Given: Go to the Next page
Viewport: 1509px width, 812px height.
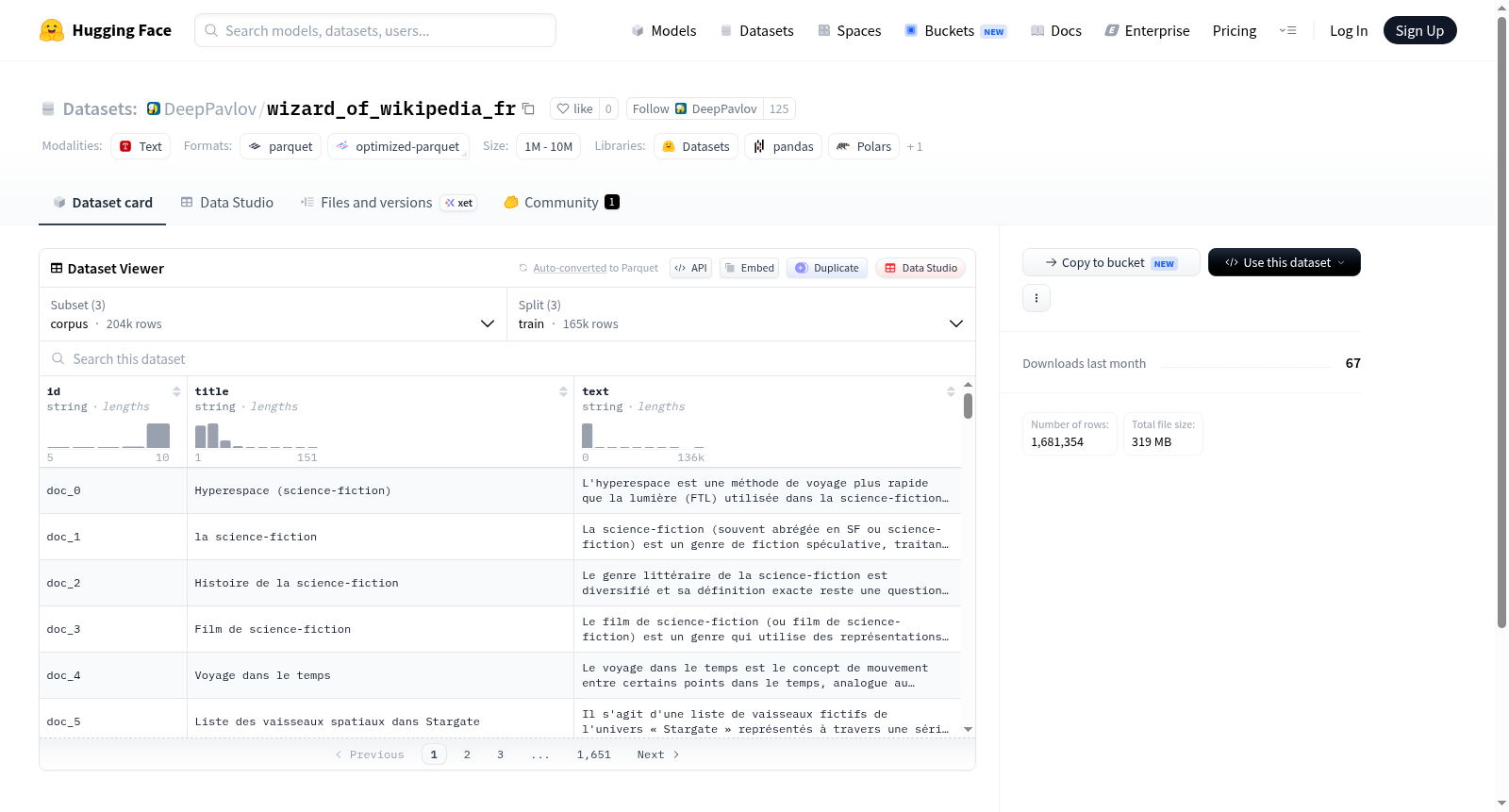Looking at the screenshot, I should tap(658, 754).
